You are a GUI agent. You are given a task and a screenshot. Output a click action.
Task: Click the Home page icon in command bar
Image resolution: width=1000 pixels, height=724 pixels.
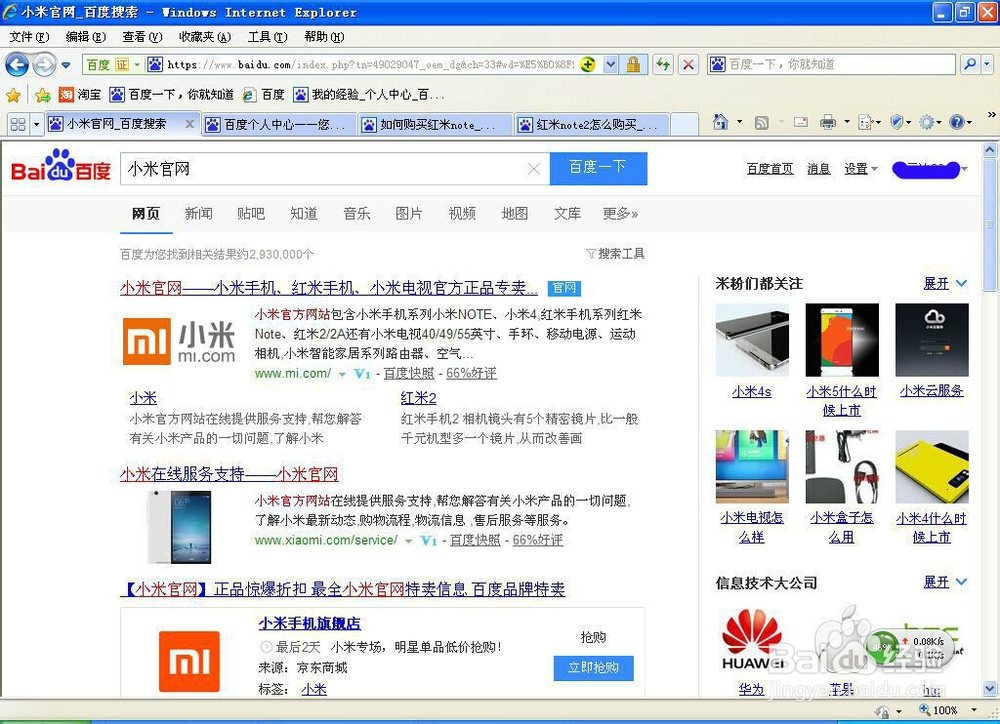click(x=721, y=122)
